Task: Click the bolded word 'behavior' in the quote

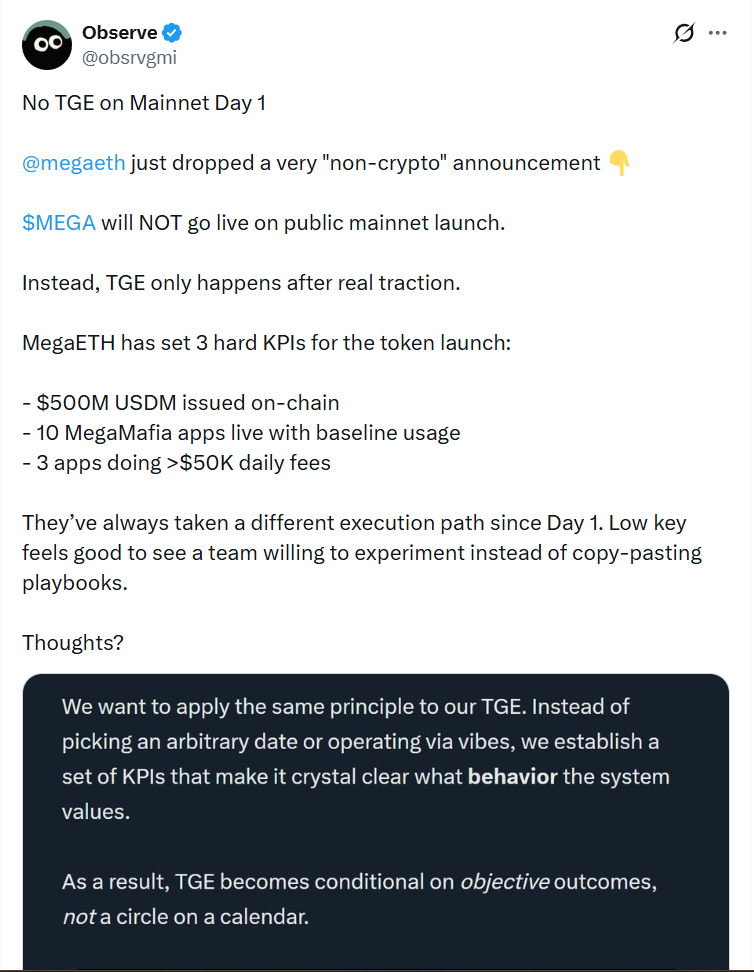Action: tap(512, 776)
